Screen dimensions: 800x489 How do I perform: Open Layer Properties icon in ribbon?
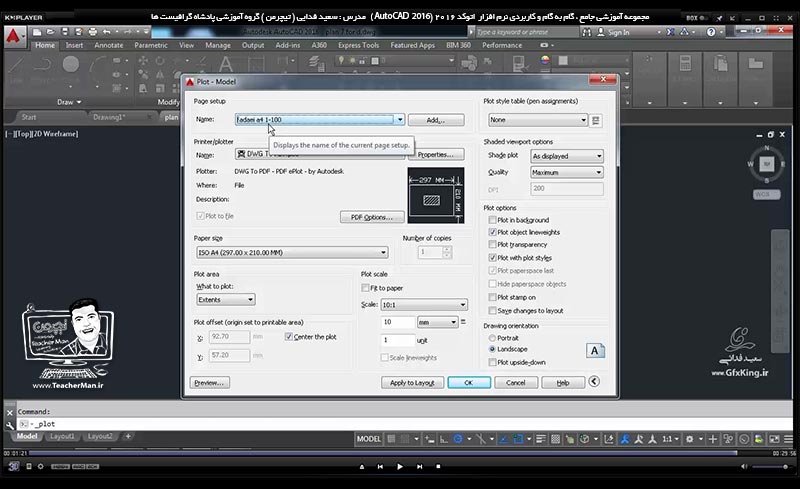(316, 64)
